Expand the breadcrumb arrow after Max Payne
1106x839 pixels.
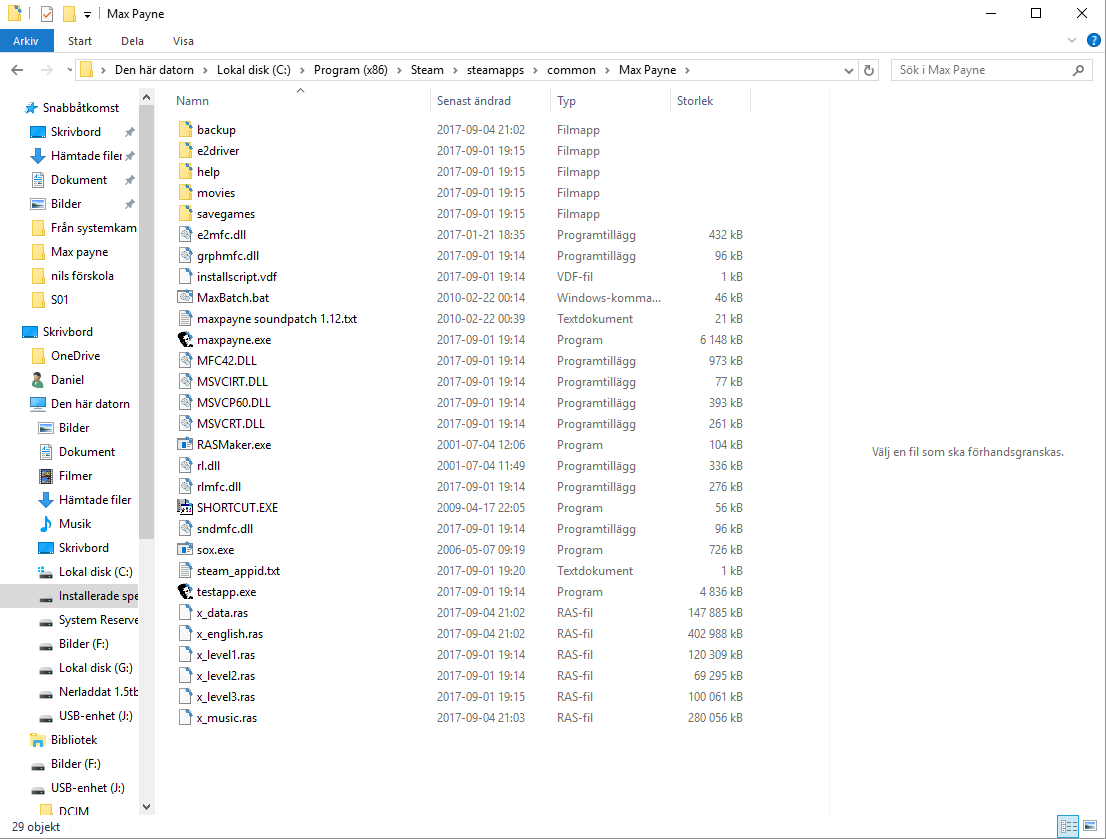(687, 70)
